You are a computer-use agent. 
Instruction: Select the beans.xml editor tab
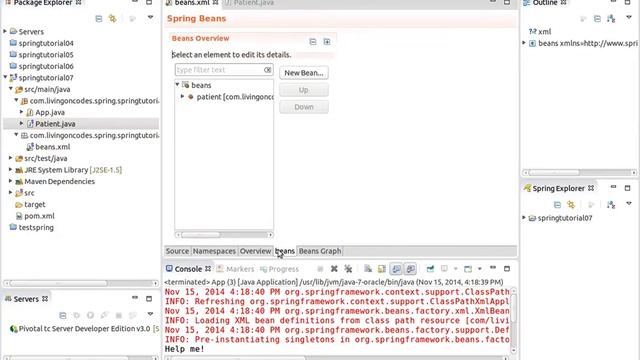click(x=192, y=3)
